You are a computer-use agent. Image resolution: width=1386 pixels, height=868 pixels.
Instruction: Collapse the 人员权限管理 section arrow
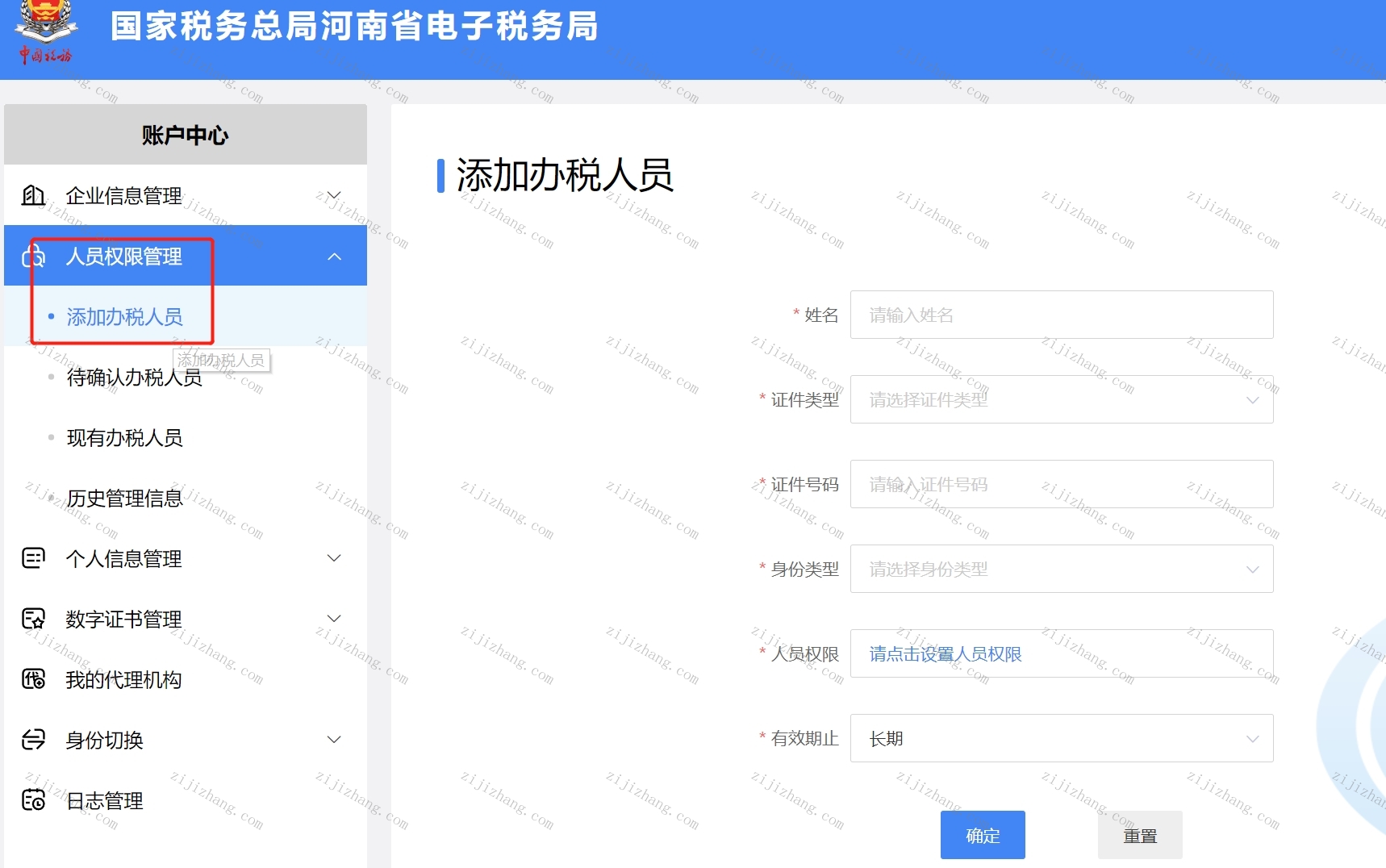tap(334, 257)
